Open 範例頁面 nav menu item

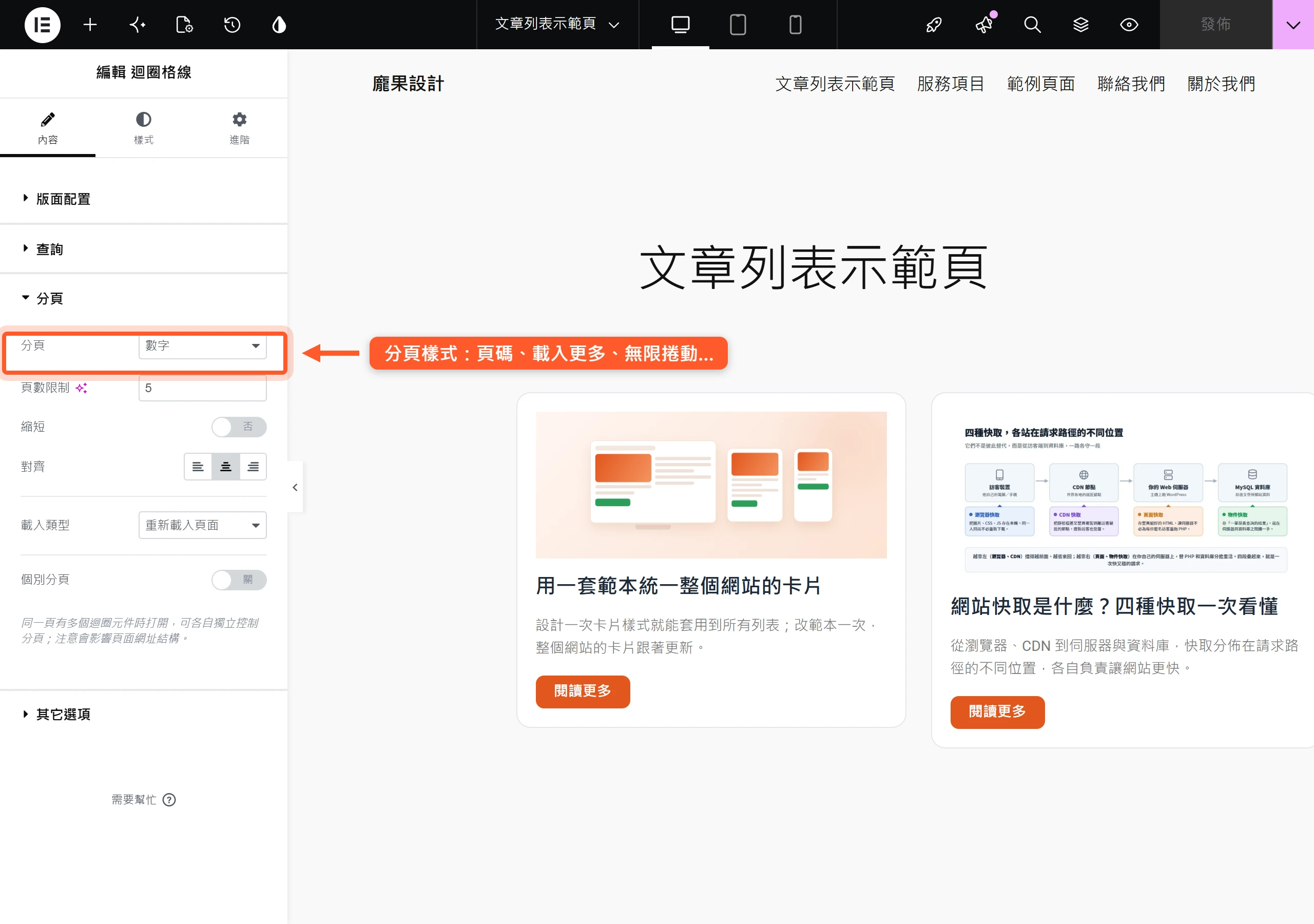point(1041,84)
